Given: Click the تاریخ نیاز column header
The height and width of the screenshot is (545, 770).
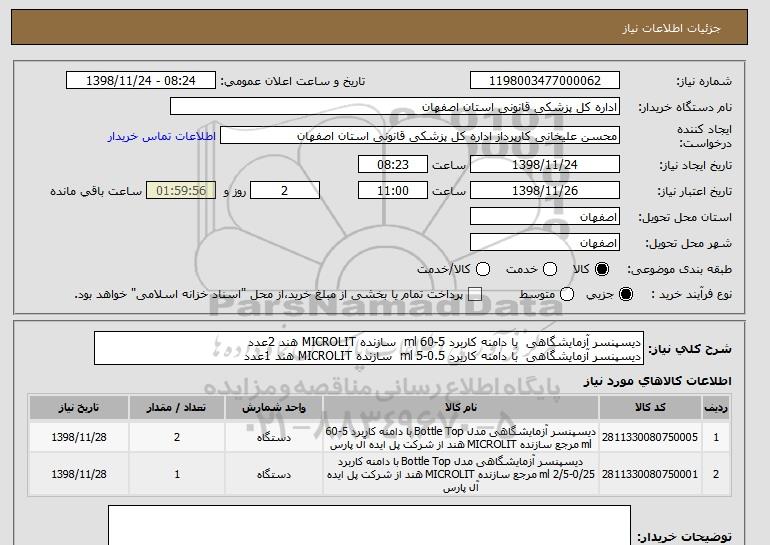Looking at the screenshot, I should (x=79, y=408).
